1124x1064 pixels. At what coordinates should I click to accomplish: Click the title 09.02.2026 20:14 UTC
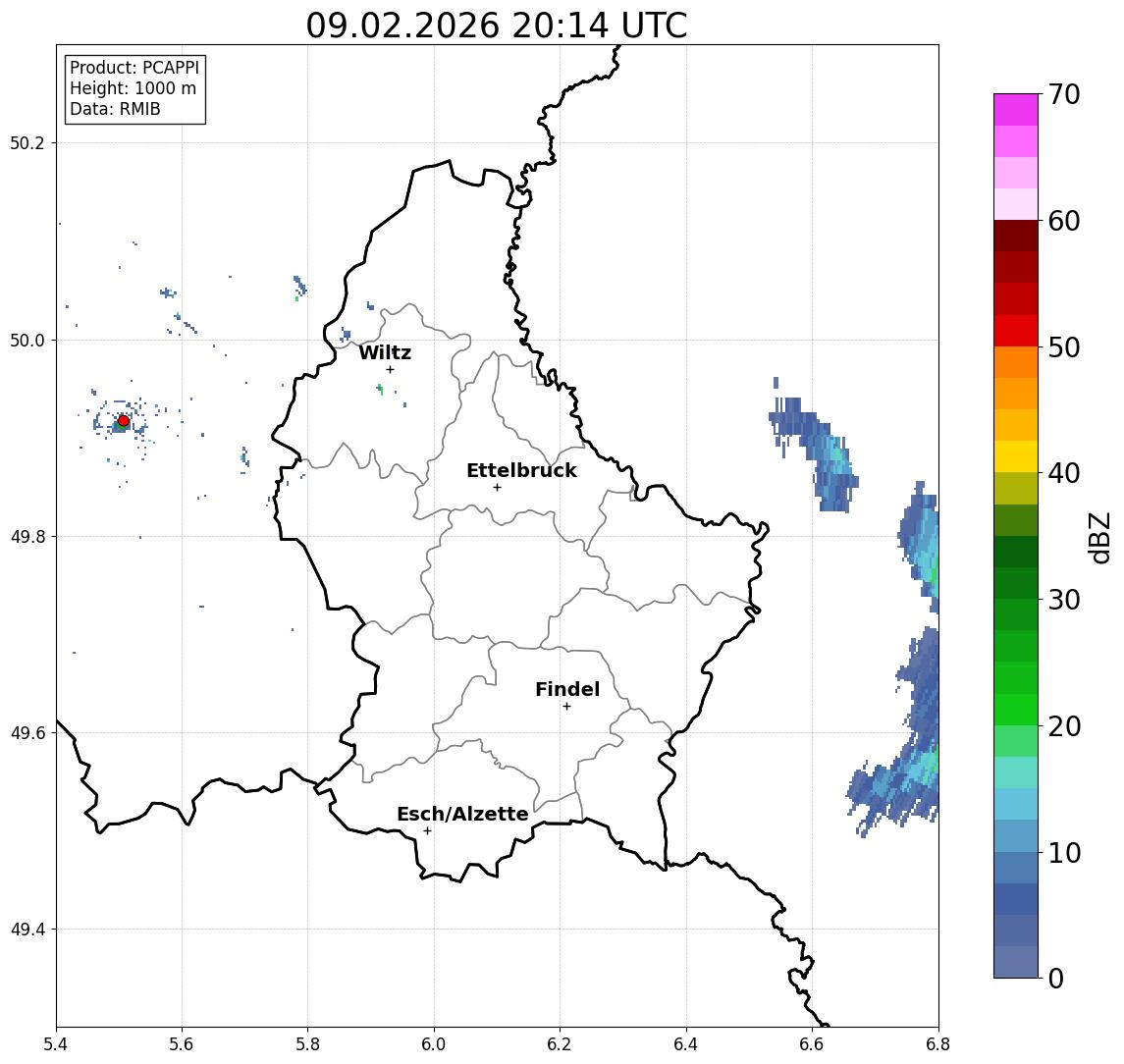(x=497, y=26)
